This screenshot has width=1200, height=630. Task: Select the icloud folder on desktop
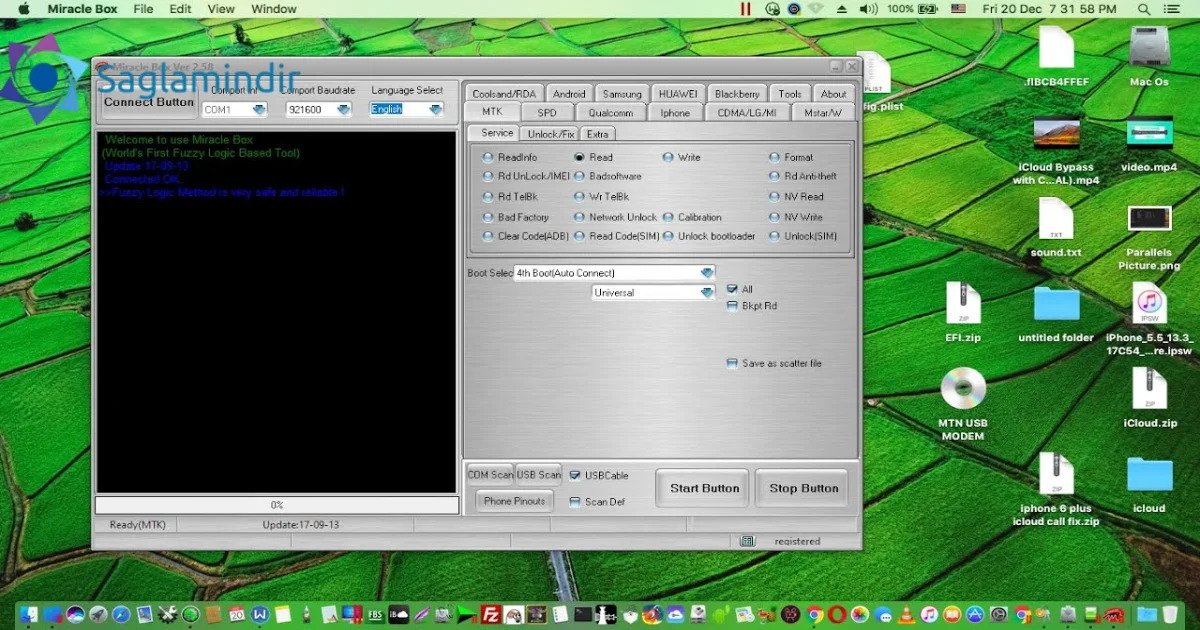pos(1149,475)
